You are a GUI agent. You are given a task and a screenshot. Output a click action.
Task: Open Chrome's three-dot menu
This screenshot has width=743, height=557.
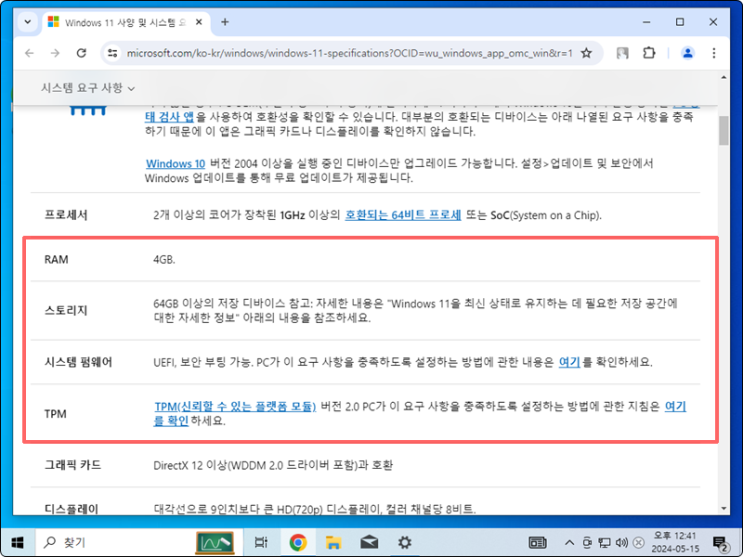coord(714,53)
